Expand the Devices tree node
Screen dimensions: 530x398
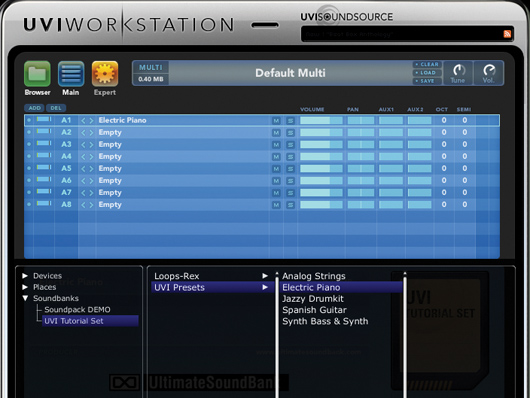[x=25, y=276]
